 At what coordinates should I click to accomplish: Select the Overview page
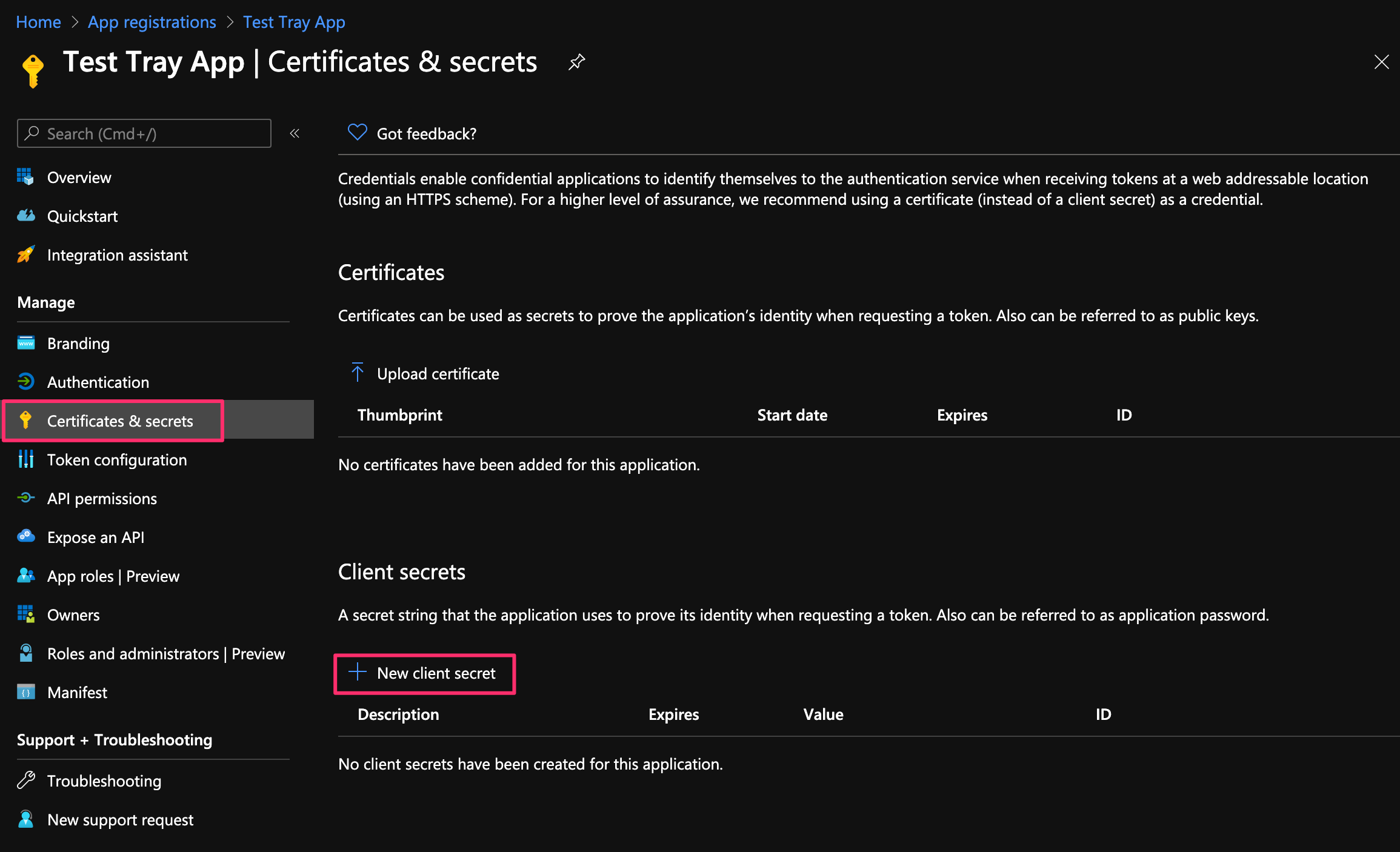79,177
